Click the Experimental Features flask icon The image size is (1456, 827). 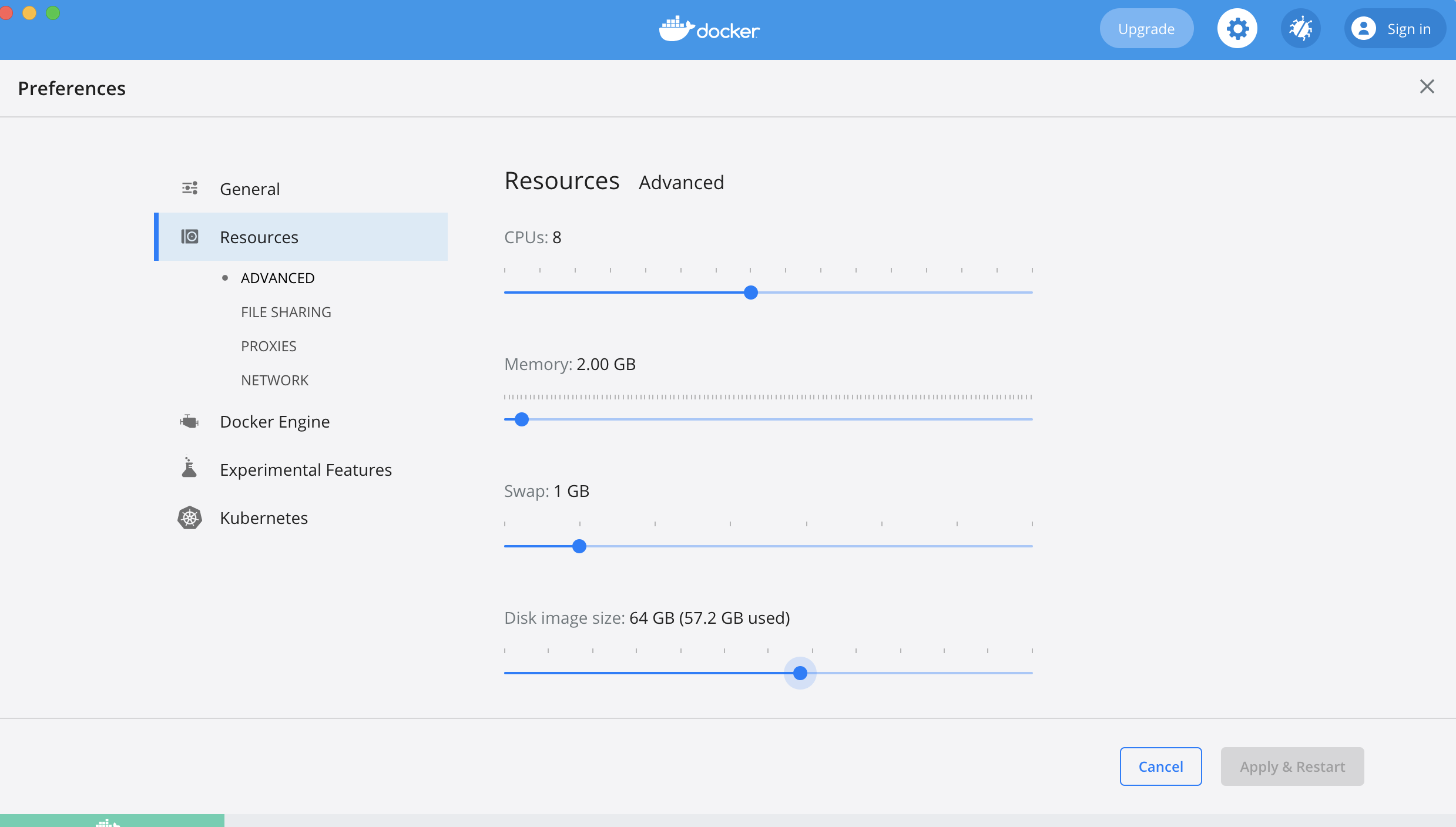click(189, 468)
